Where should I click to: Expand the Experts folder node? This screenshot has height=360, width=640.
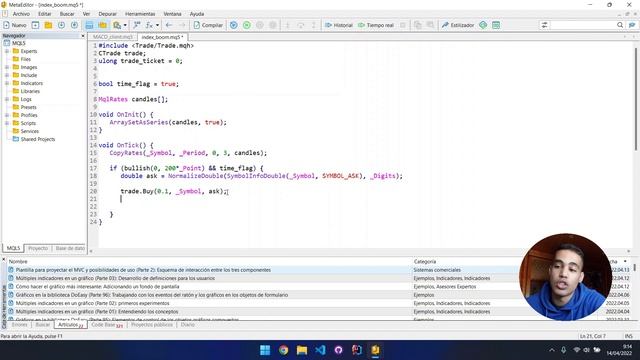pyautogui.click(x=7, y=51)
